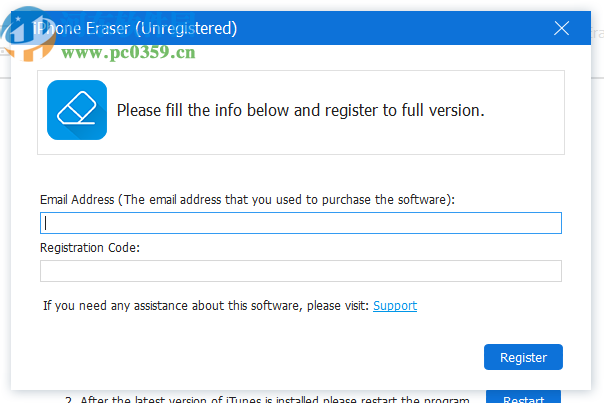Open the Support link
The height and width of the screenshot is (403, 604).
pos(395,306)
